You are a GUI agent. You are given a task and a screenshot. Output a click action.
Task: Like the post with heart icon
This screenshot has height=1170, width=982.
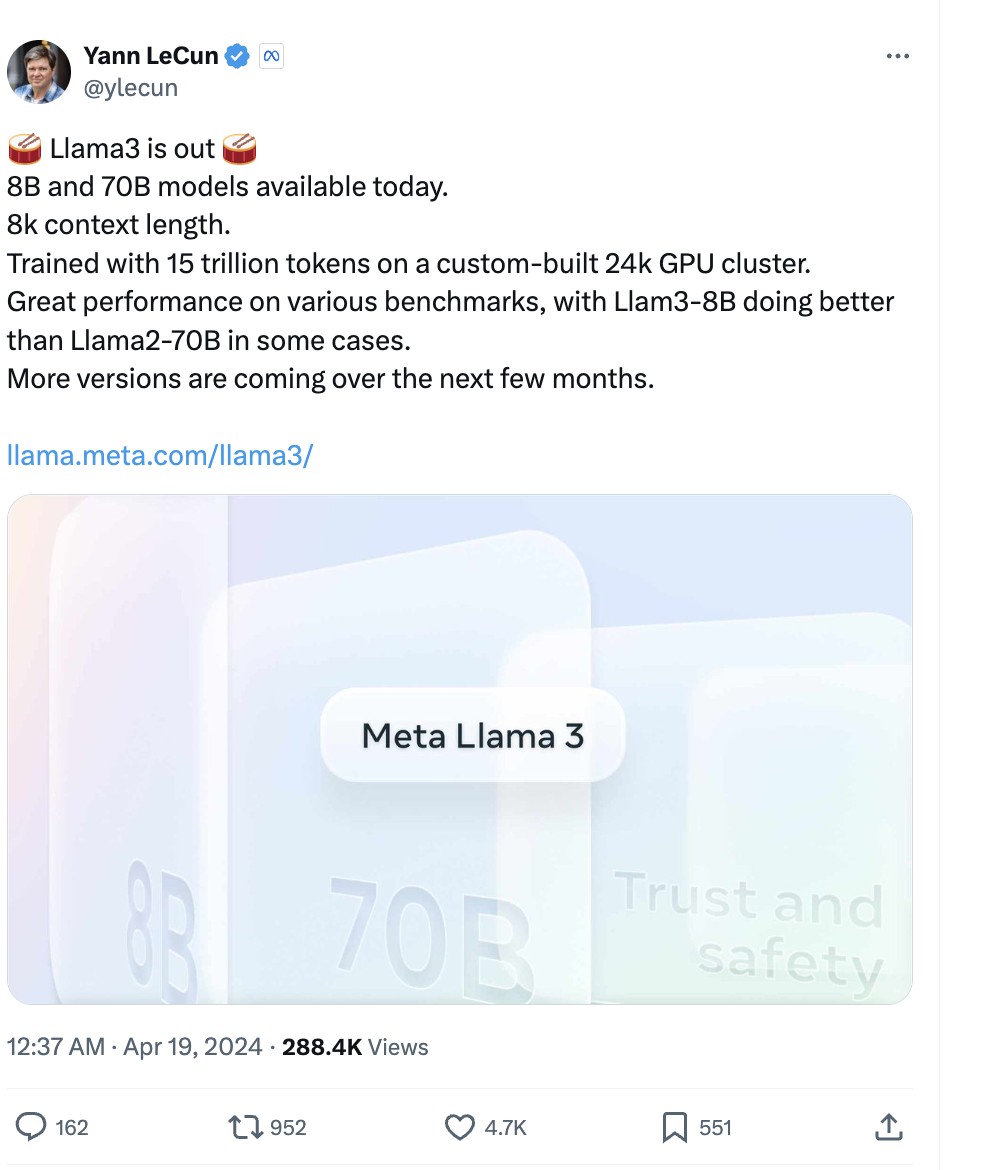459,1127
